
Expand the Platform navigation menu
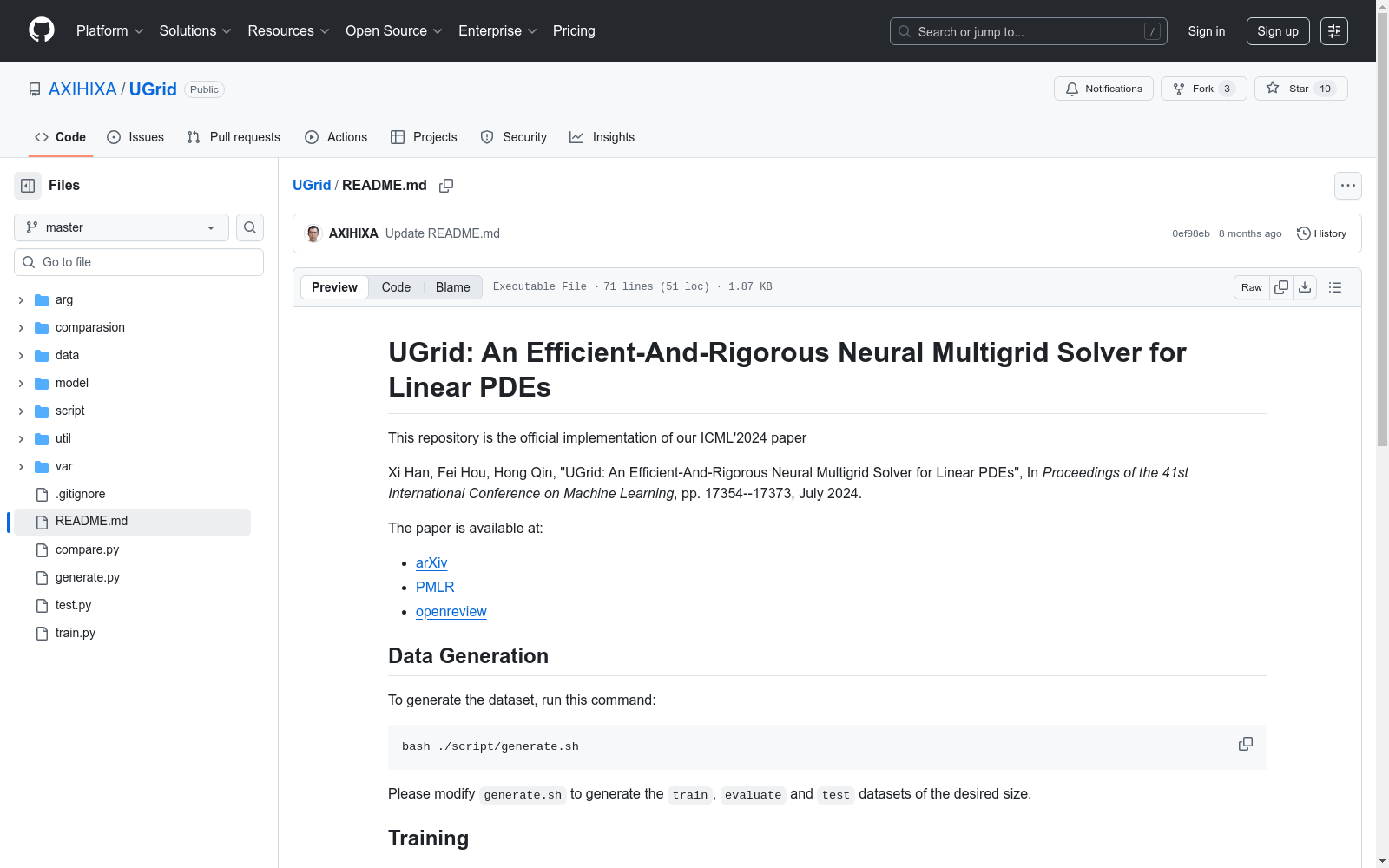coord(109,31)
